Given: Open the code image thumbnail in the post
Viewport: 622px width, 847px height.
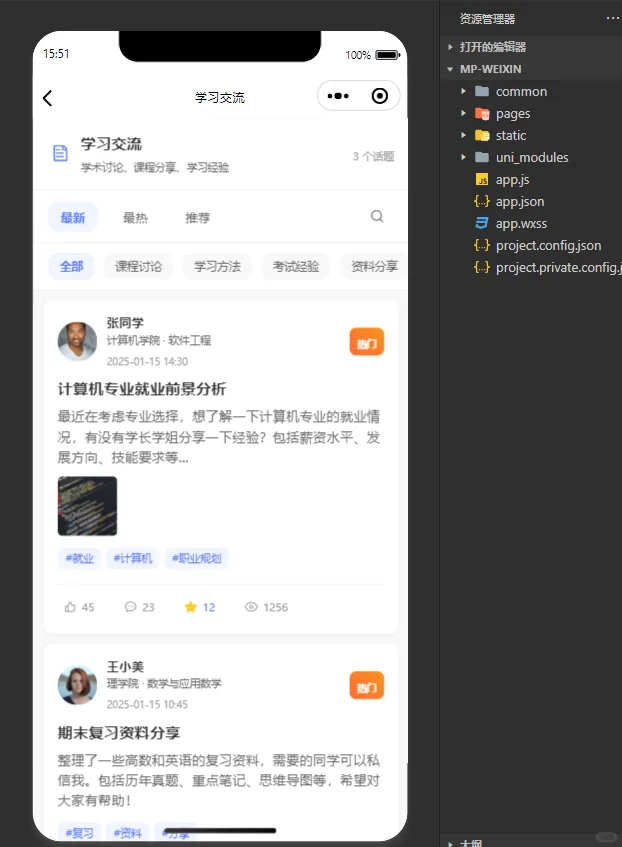Looking at the screenshot, I should point(88,506).
